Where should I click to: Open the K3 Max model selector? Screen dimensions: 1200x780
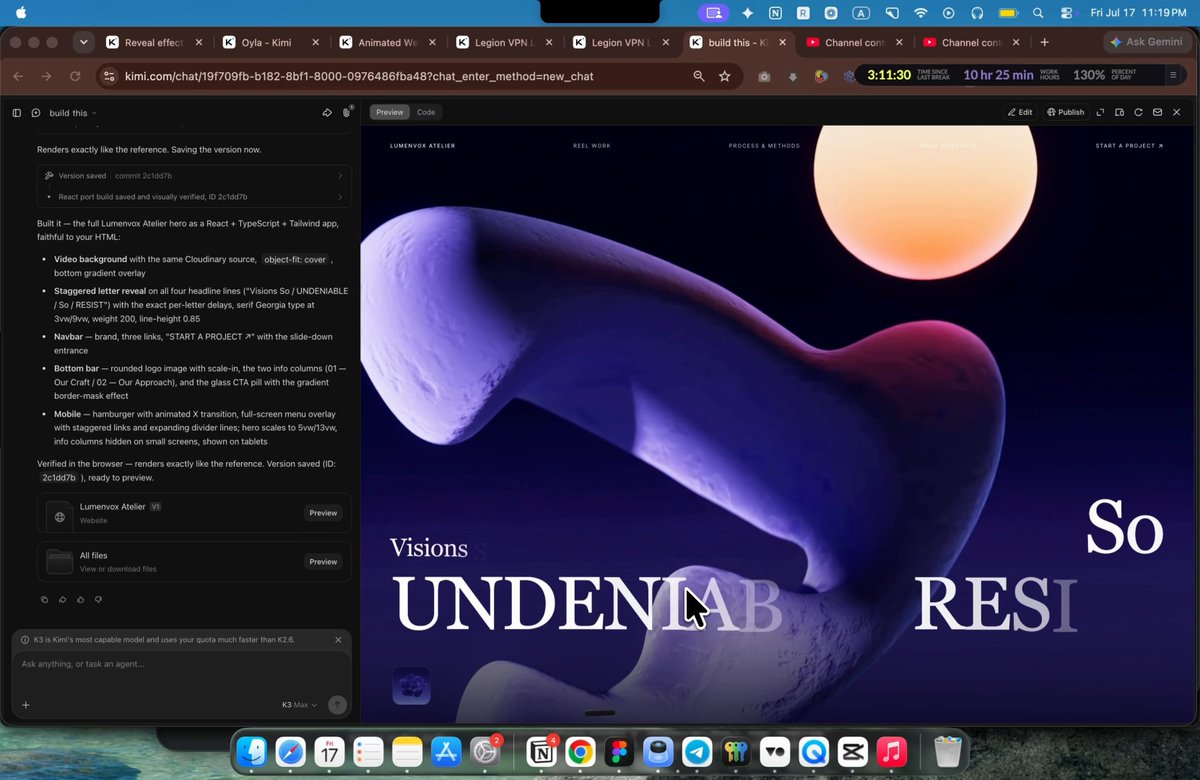click(299, 705)
